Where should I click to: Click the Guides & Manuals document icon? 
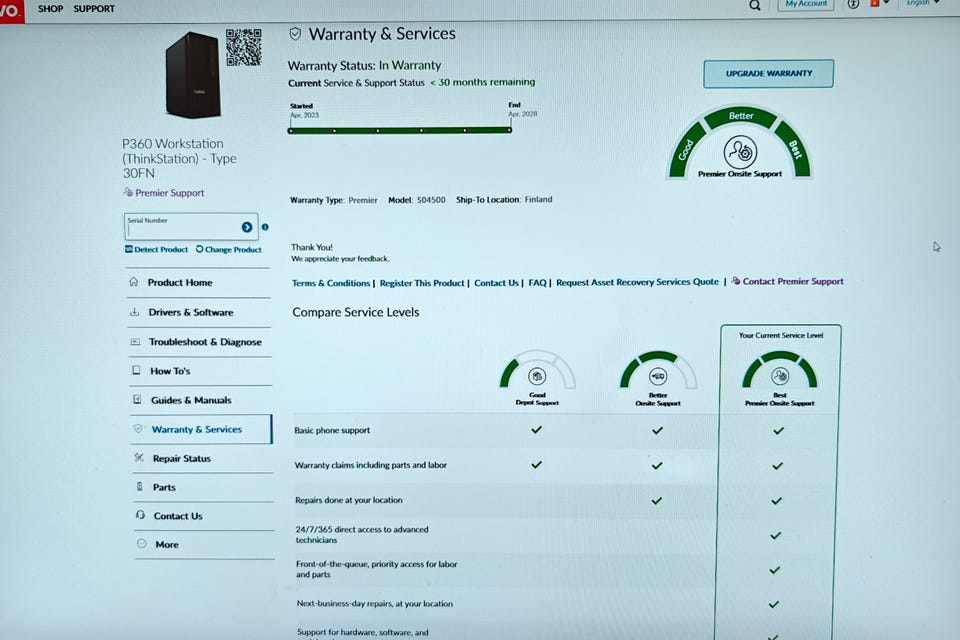[x=137, y=399]
